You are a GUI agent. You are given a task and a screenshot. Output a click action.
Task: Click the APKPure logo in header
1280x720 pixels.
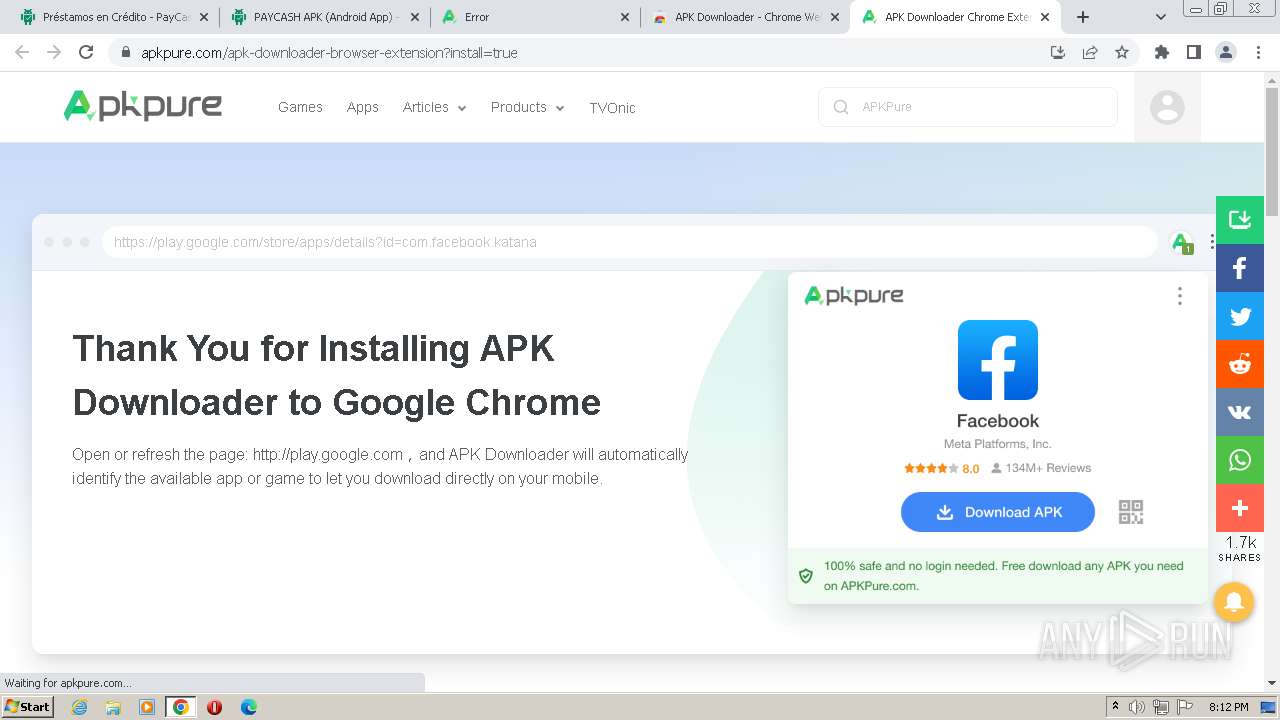[143, 106]
